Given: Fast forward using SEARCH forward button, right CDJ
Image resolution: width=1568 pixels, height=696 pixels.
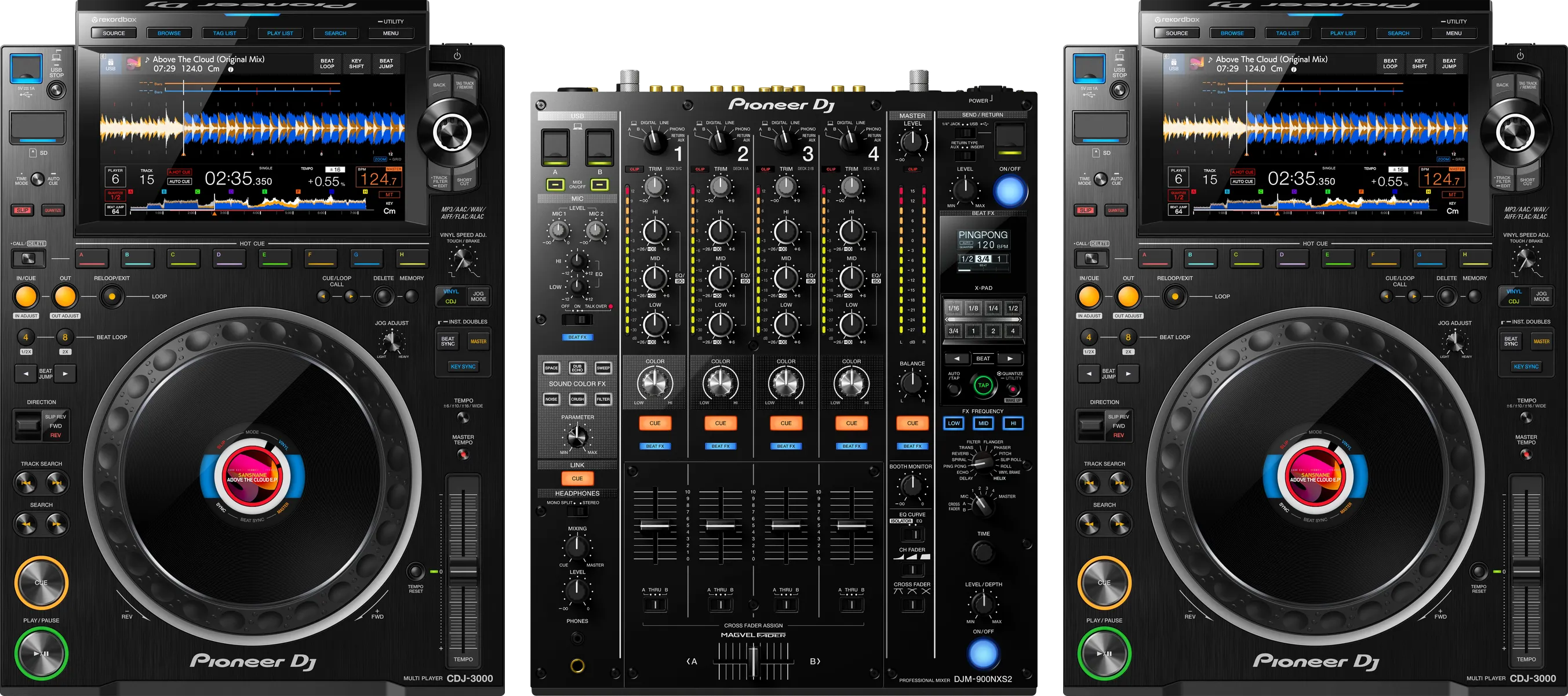Looking at the screenshot, I should 1119,524.
